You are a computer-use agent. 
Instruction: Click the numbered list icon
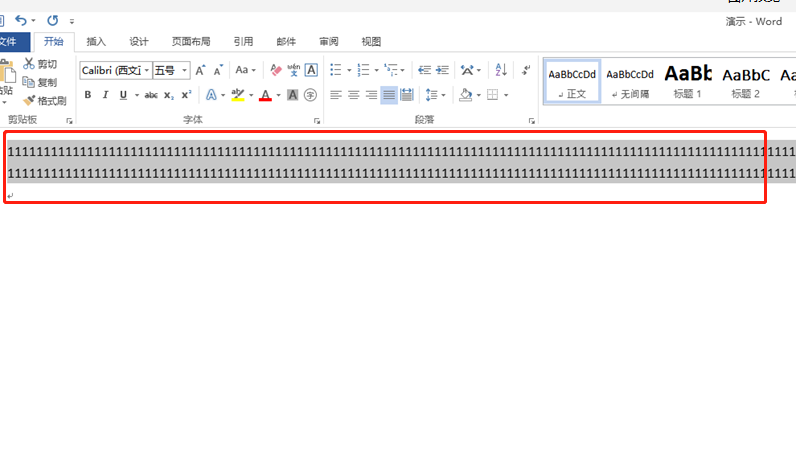[363, 70]
